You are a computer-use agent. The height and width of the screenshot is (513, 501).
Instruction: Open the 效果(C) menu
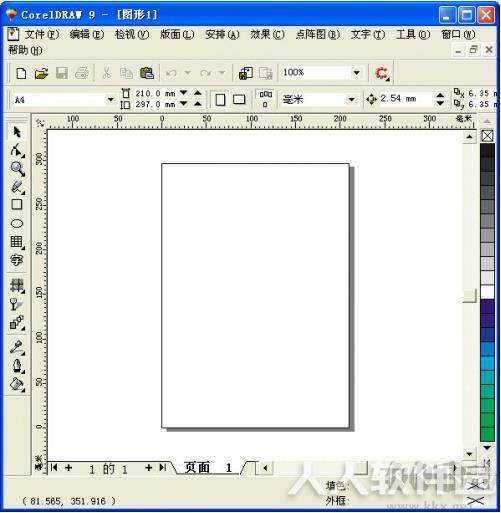[x=267, y=34]
